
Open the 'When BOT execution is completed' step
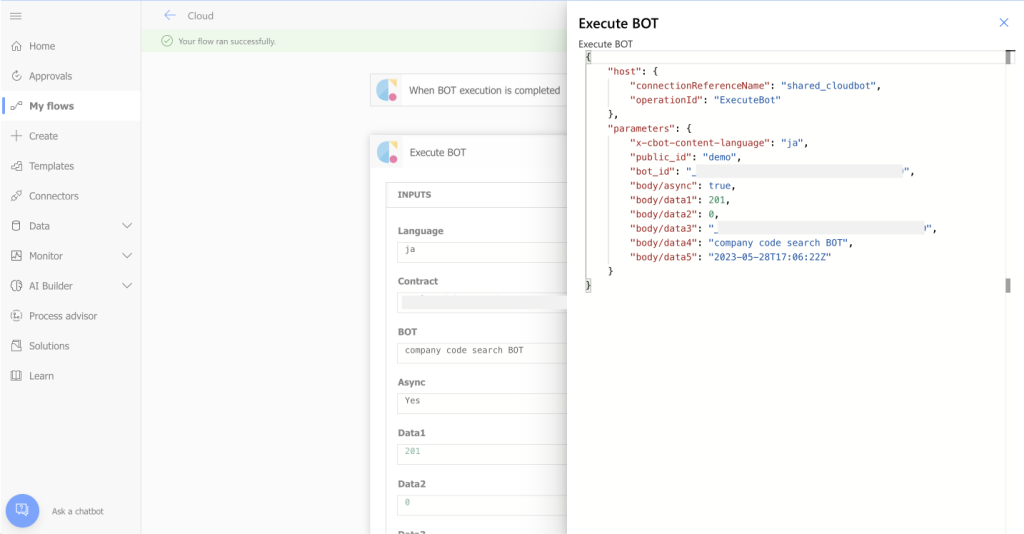tap(468, 90)
